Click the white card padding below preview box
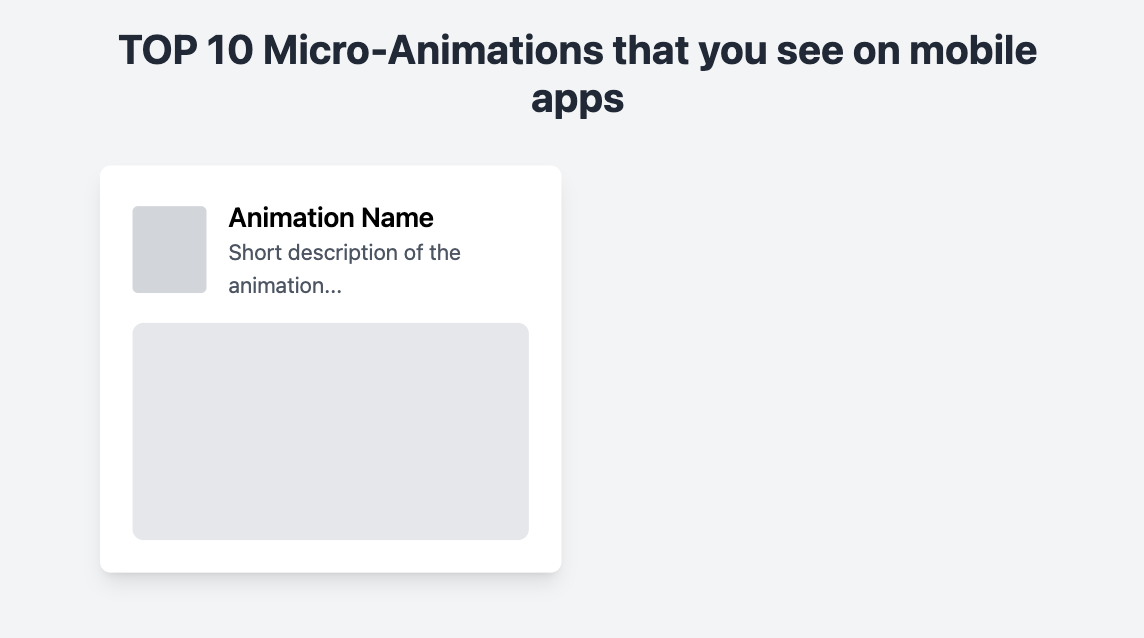 point(330,556)
